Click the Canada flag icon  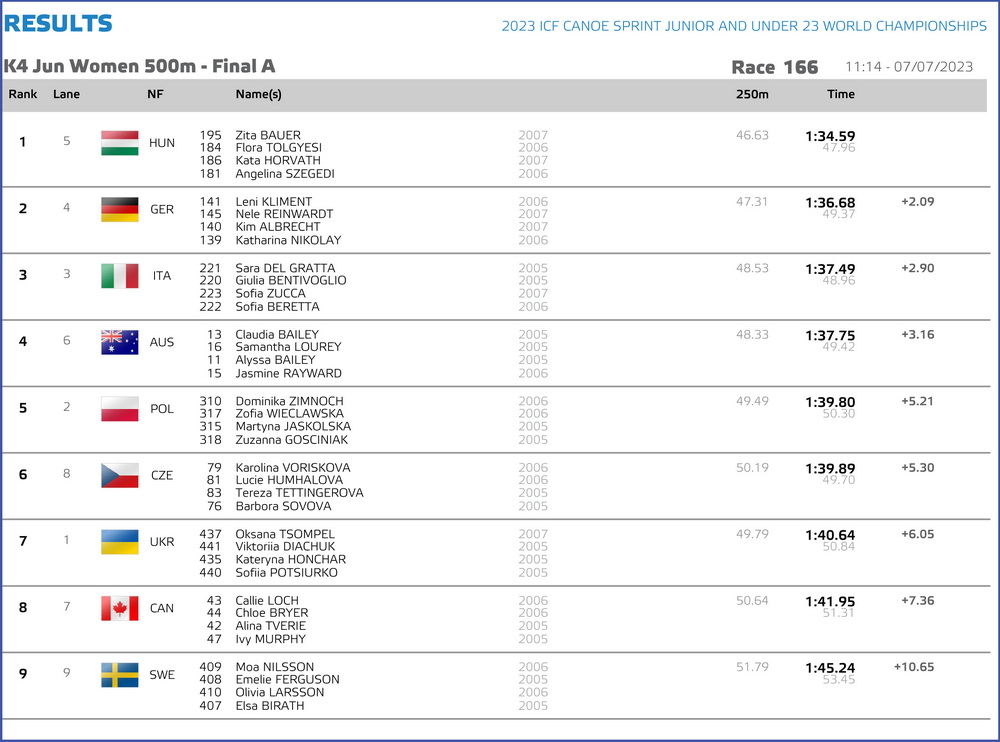coord(119,608)
